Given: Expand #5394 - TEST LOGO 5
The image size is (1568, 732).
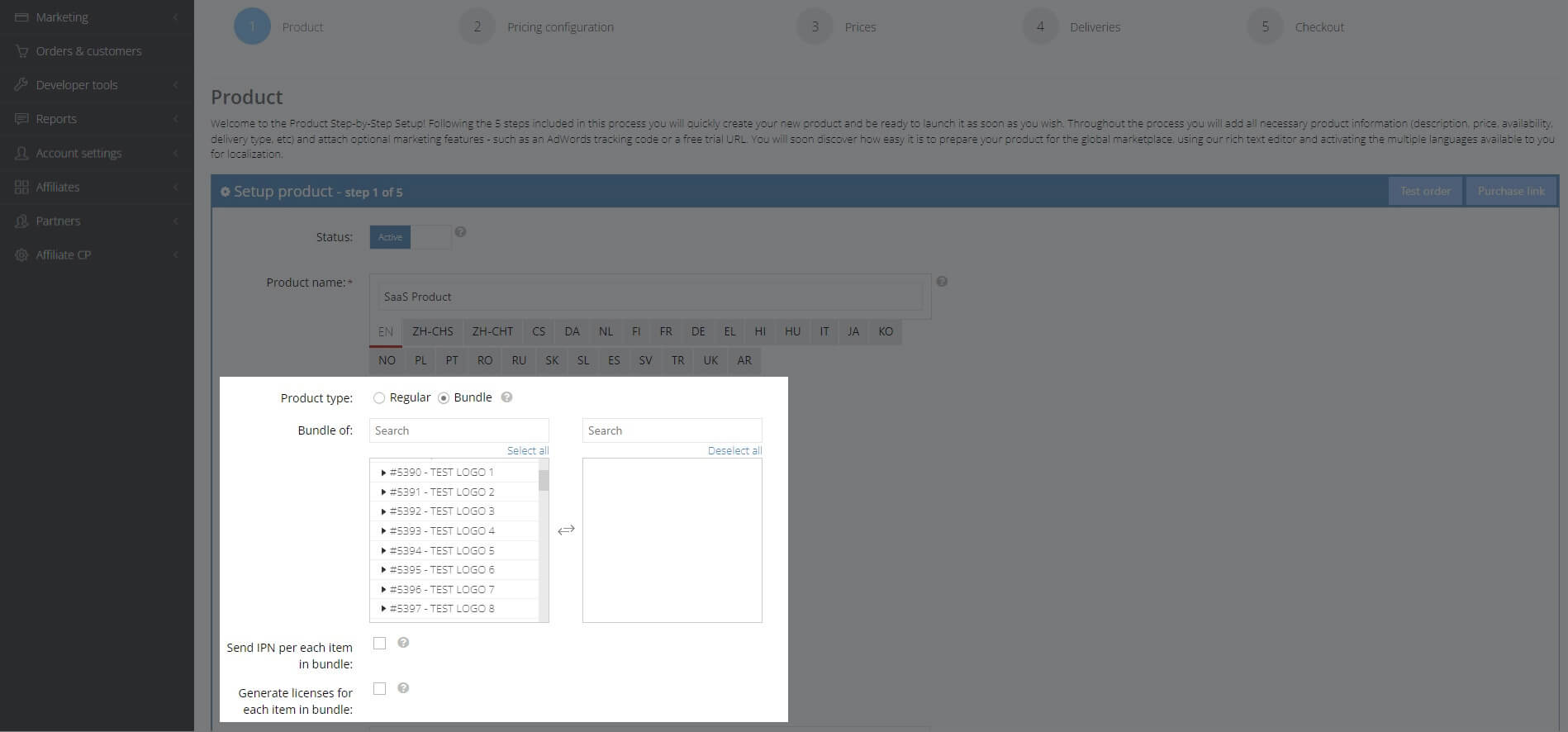Looking at the screenshot, I should click(x=383, y=551).
